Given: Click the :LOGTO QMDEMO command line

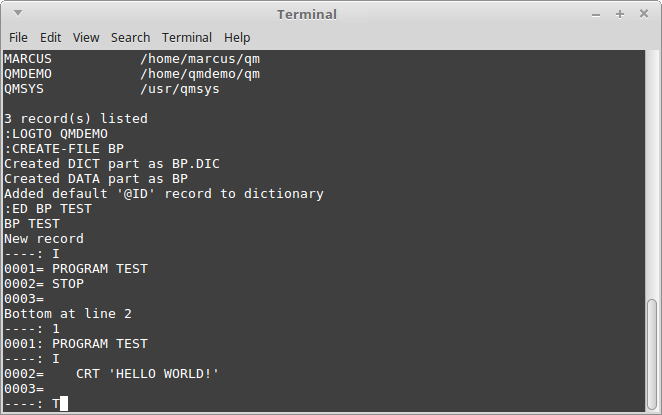Looking at the screenshot, I should click(x=56, y=134).
